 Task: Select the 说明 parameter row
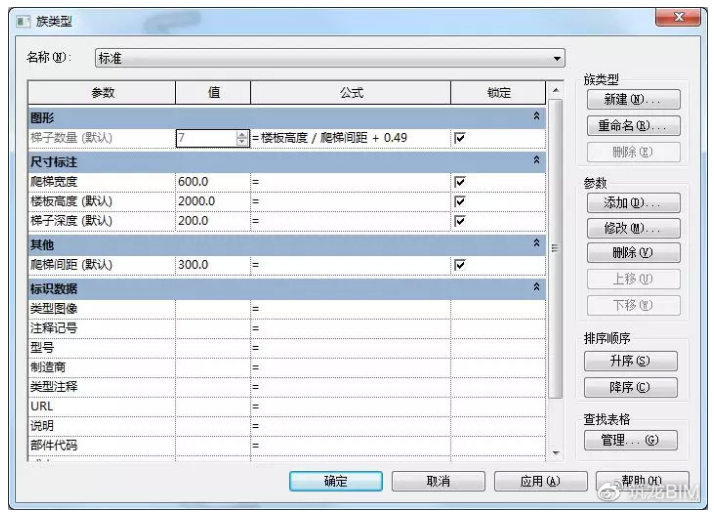[286, 426]
